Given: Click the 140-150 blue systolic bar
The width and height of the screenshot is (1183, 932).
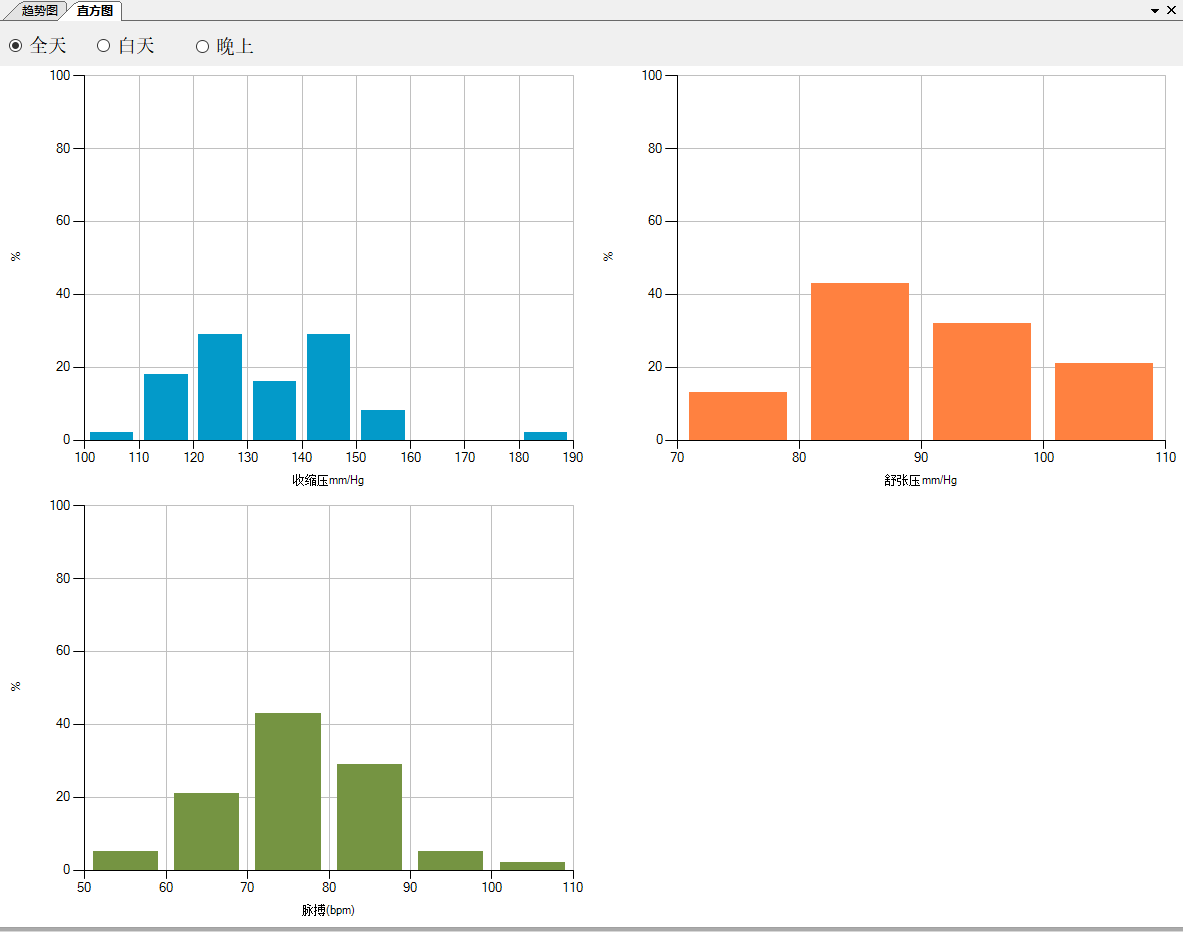Looking at the screenshot, I should tap(328, 387).
